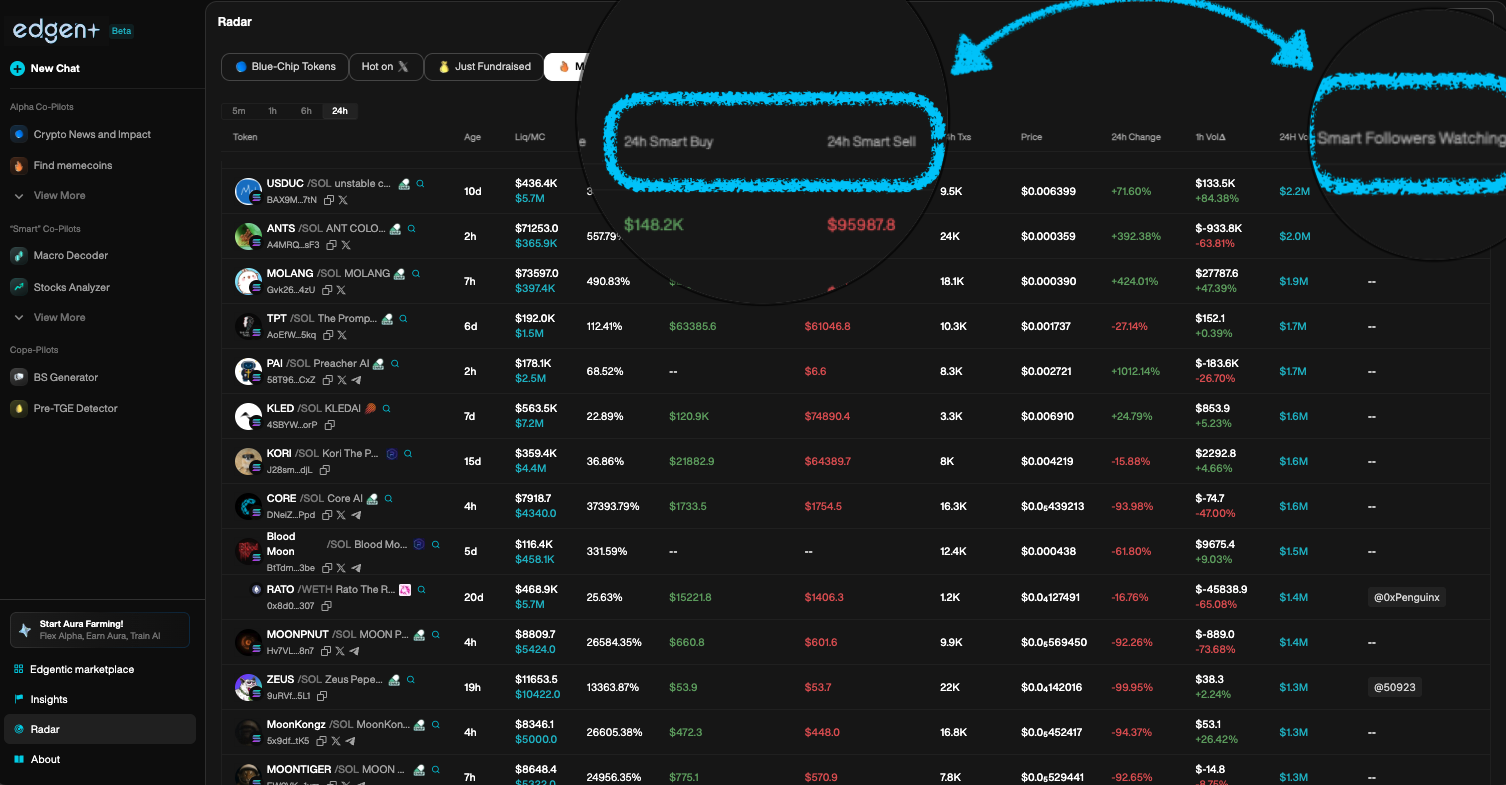This screenshot has height=785, width=1506.
Task: Select the Hot on X filter tab
Action: point(385,66)
